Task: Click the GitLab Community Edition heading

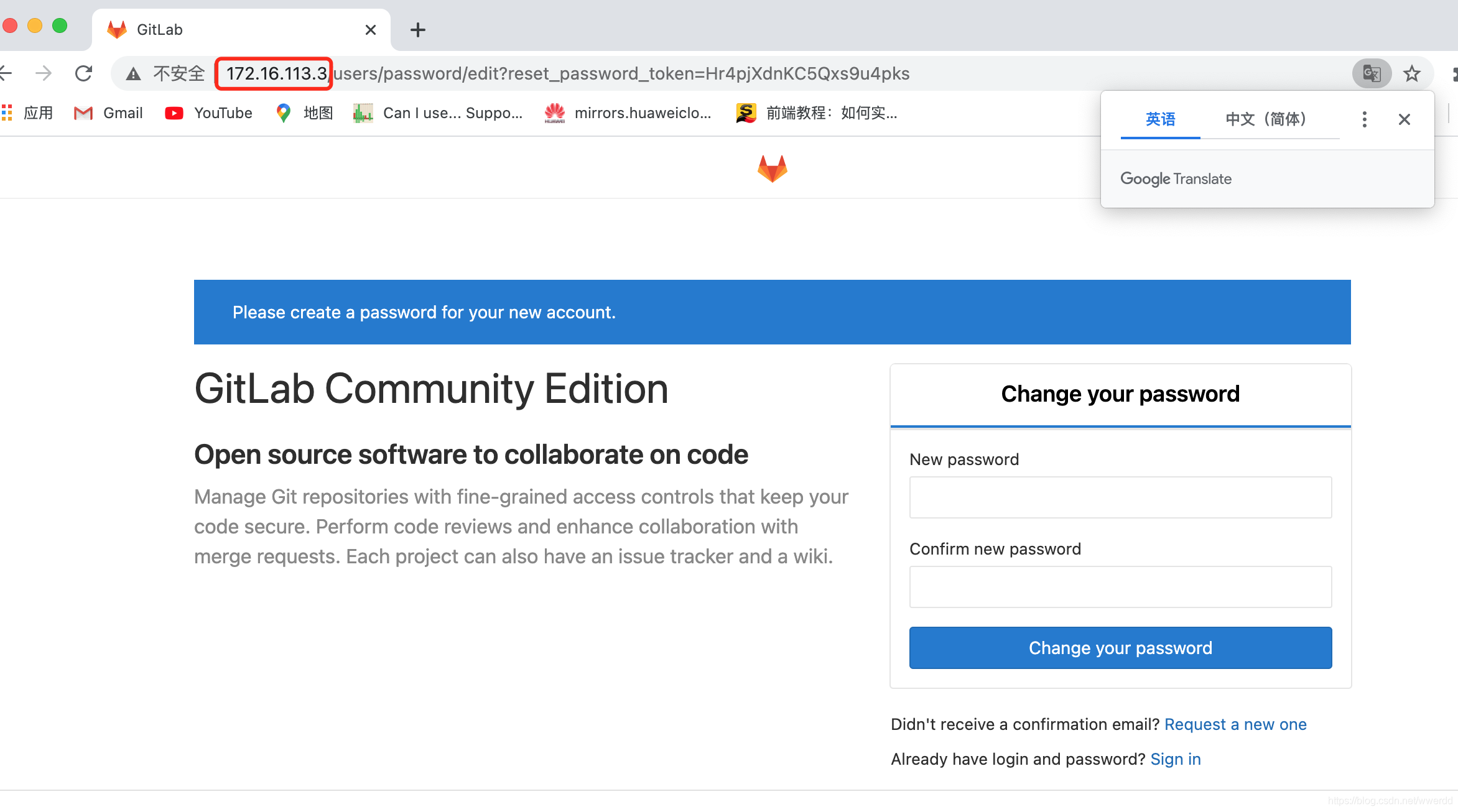Action: click(x=432, y=389)
